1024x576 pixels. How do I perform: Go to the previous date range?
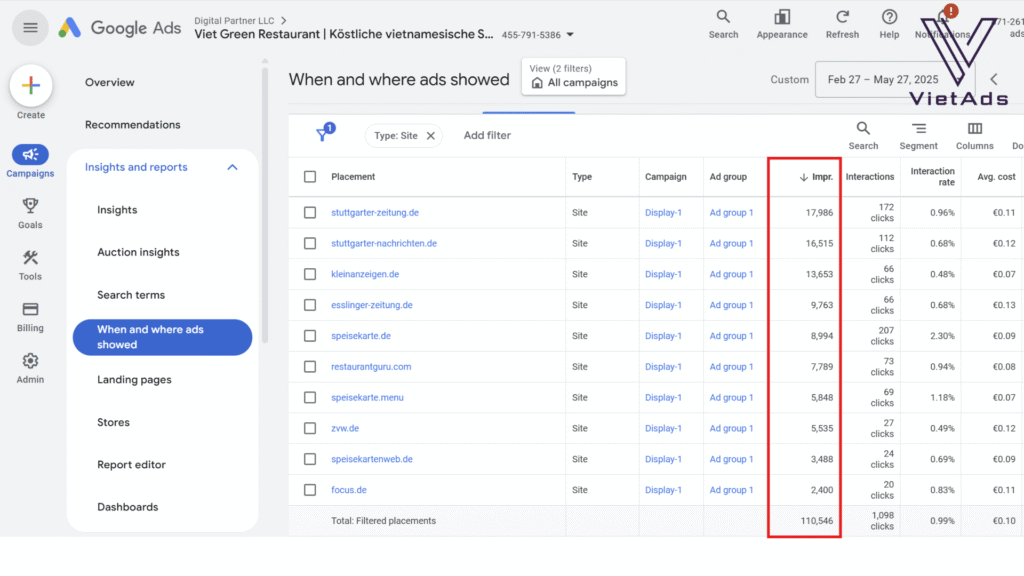(993, 80)
